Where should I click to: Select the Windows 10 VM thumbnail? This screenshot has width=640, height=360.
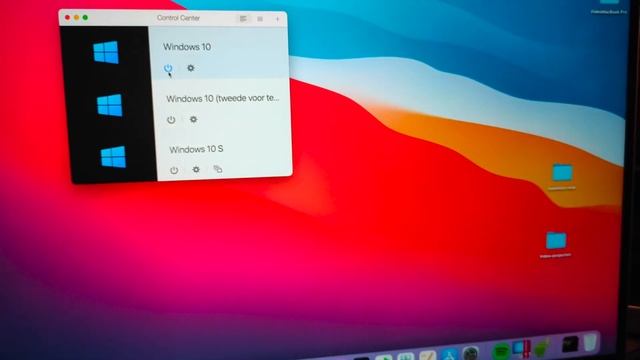106,52
